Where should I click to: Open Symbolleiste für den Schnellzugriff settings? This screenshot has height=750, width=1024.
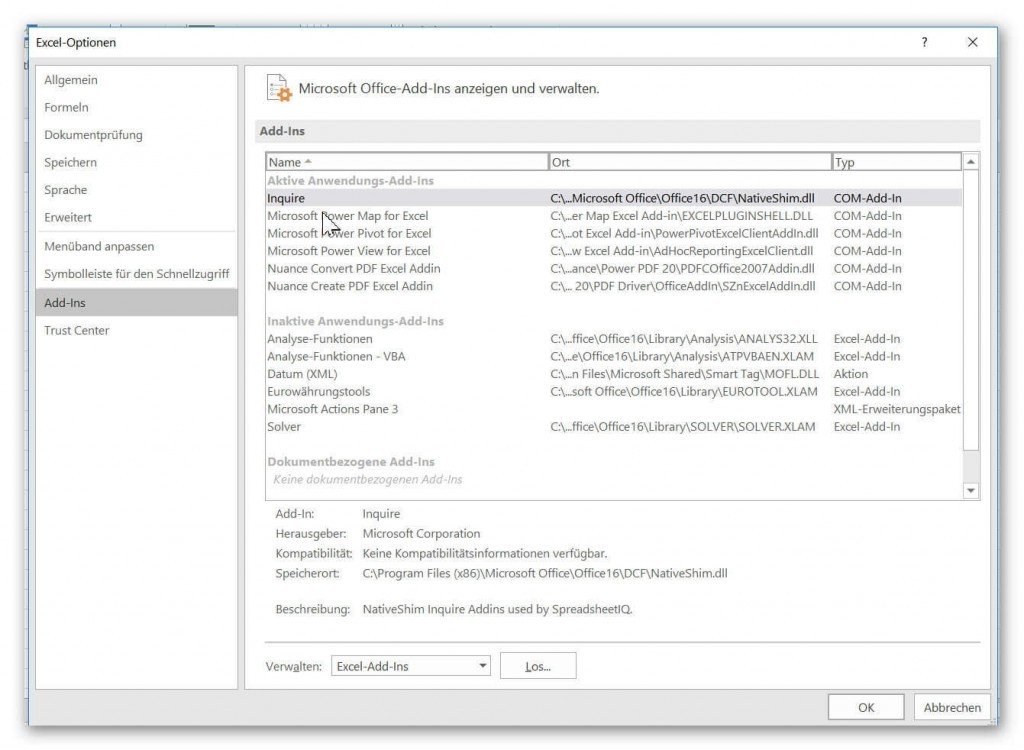[136, 274]
